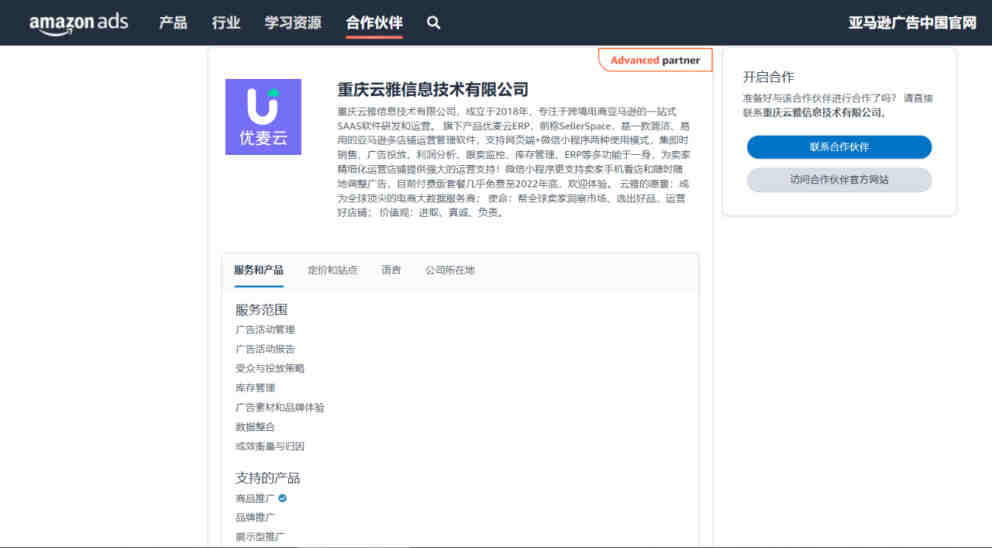The image size is (993, 548).
Task: Click the 数据整合 service item
Action: pos(255,427)
